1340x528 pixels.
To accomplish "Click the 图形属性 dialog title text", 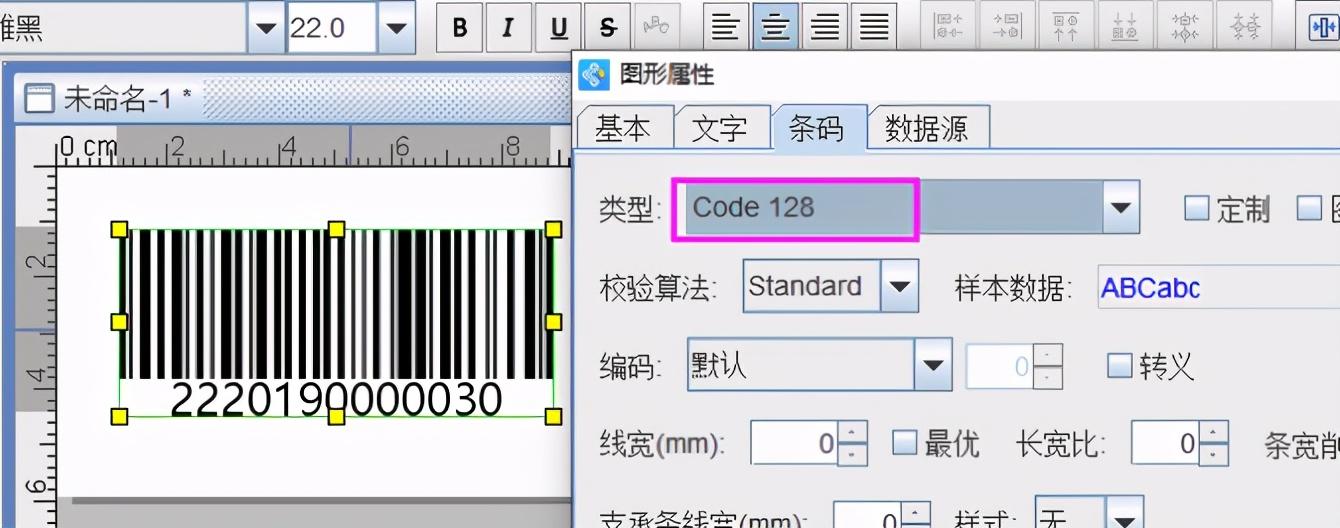I will (667, 75).
